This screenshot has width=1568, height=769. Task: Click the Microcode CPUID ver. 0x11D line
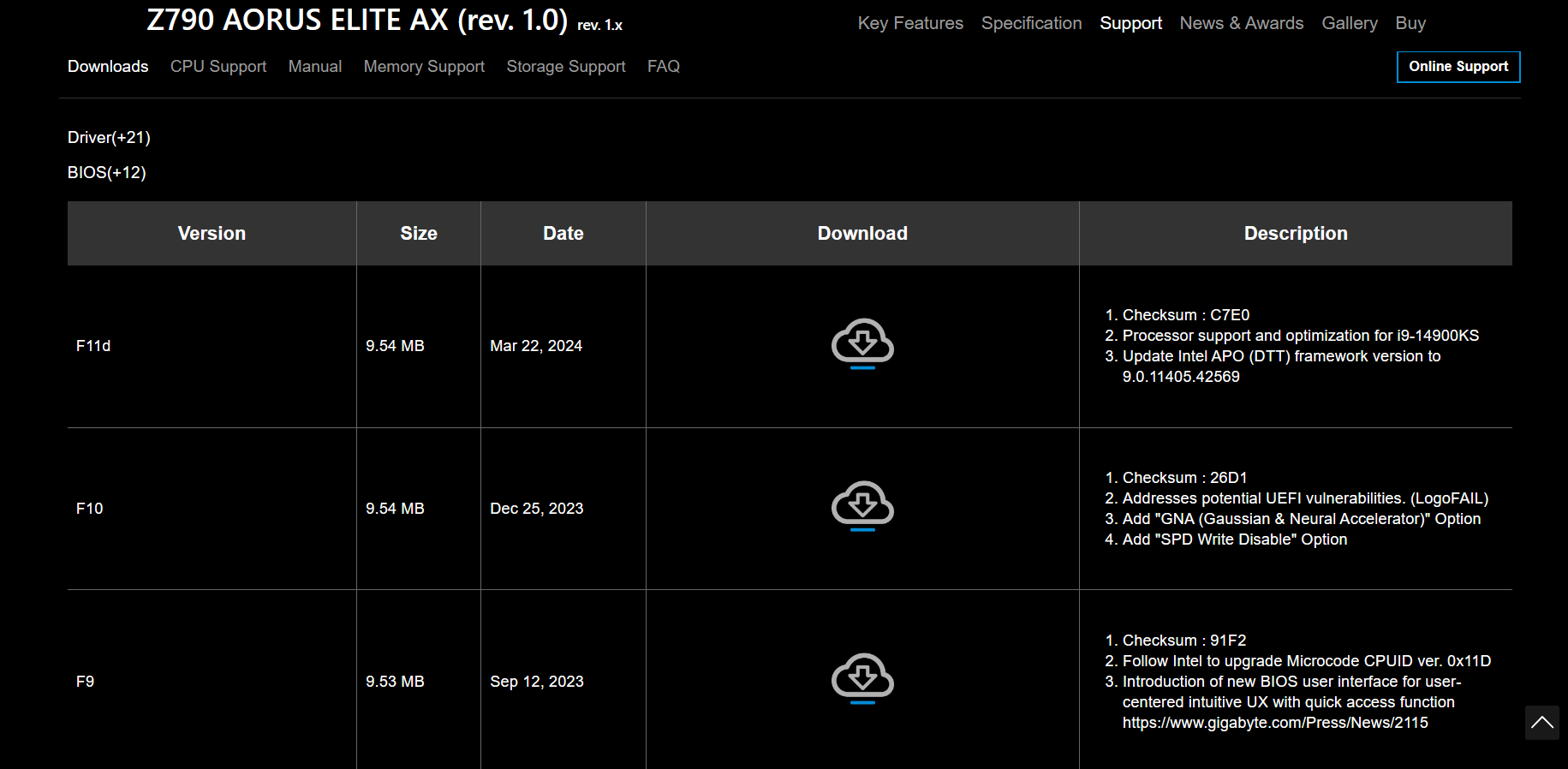(x=1307, y=661)
